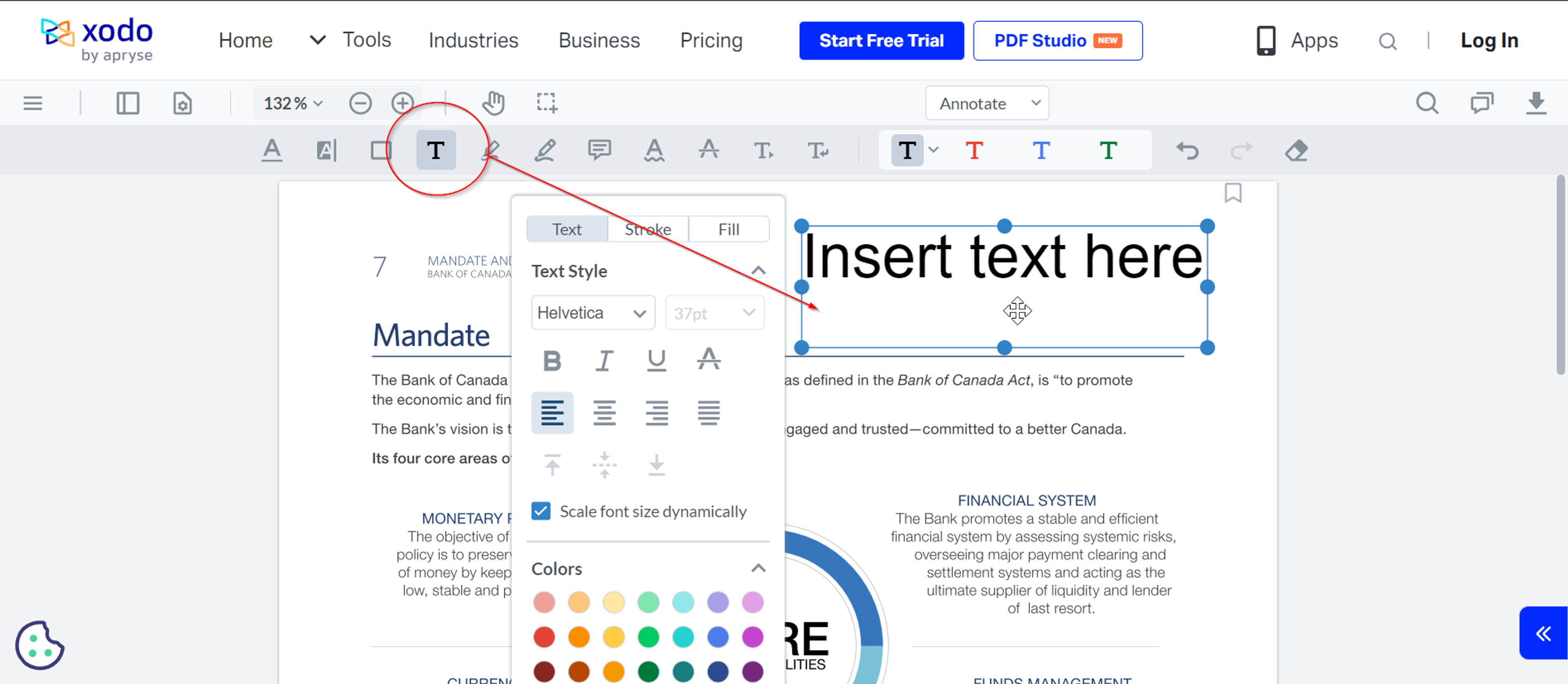Pick the bright red color swatch
Screen dimensions: 1568x684
pos(543,637)
